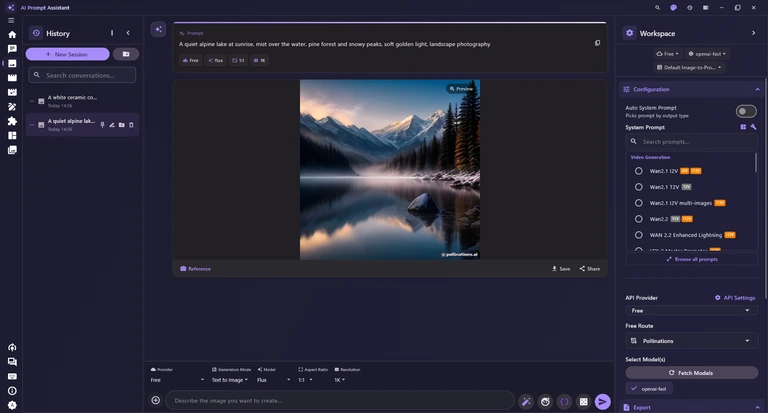This screenshot has height=413, width=768.
Task: Select the Wan2.1 T2V radio option
Action: pos(639,187)
